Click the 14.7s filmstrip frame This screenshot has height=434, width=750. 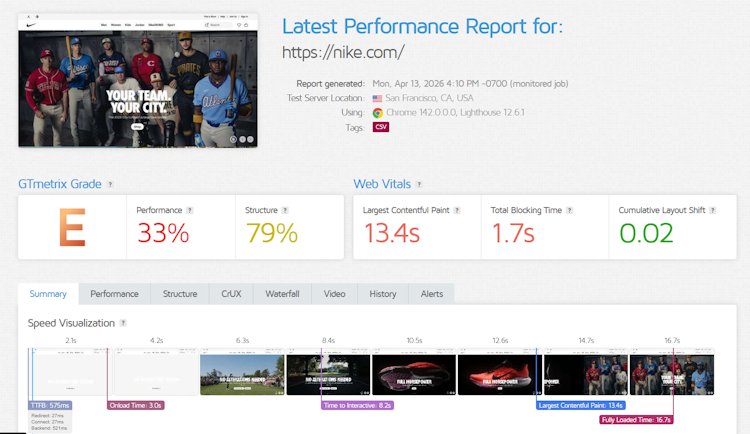point(586,372)
